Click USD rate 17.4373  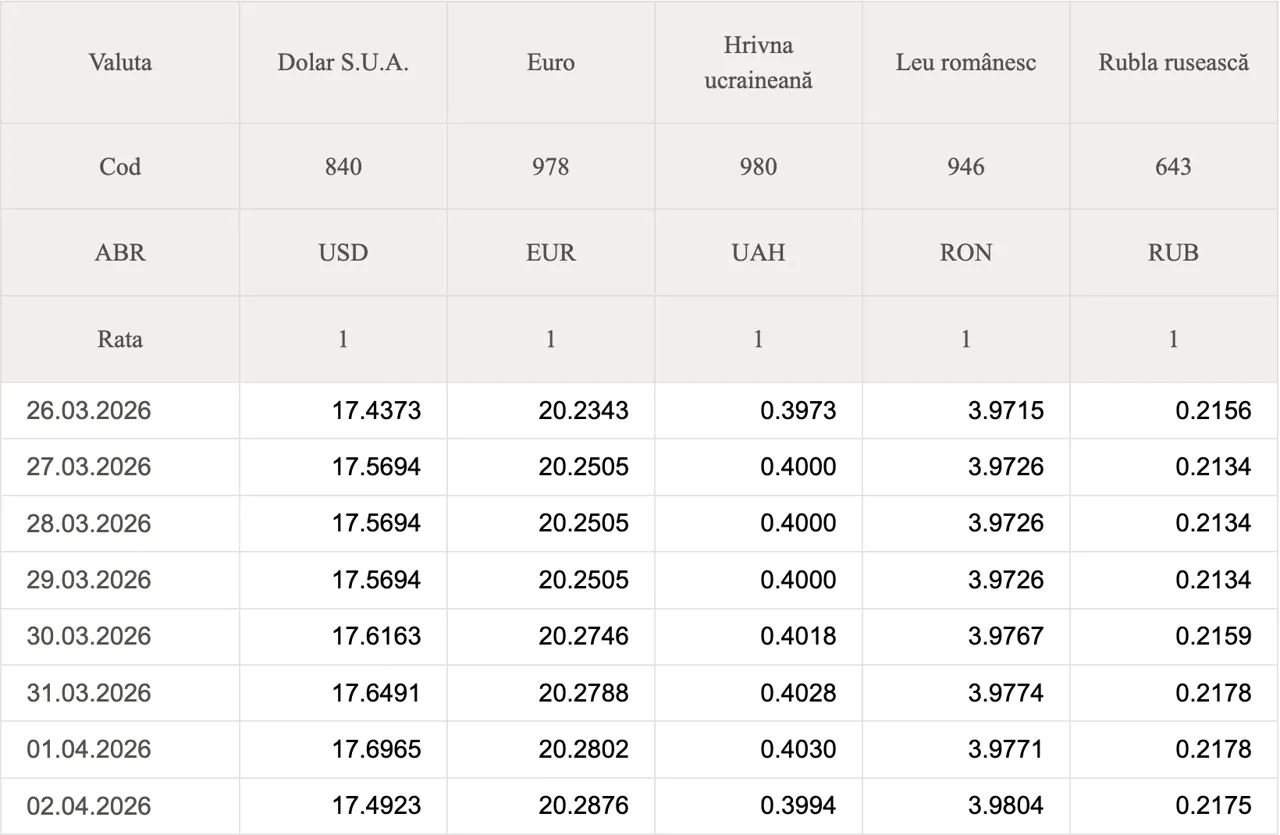click(x=376, y=411)
